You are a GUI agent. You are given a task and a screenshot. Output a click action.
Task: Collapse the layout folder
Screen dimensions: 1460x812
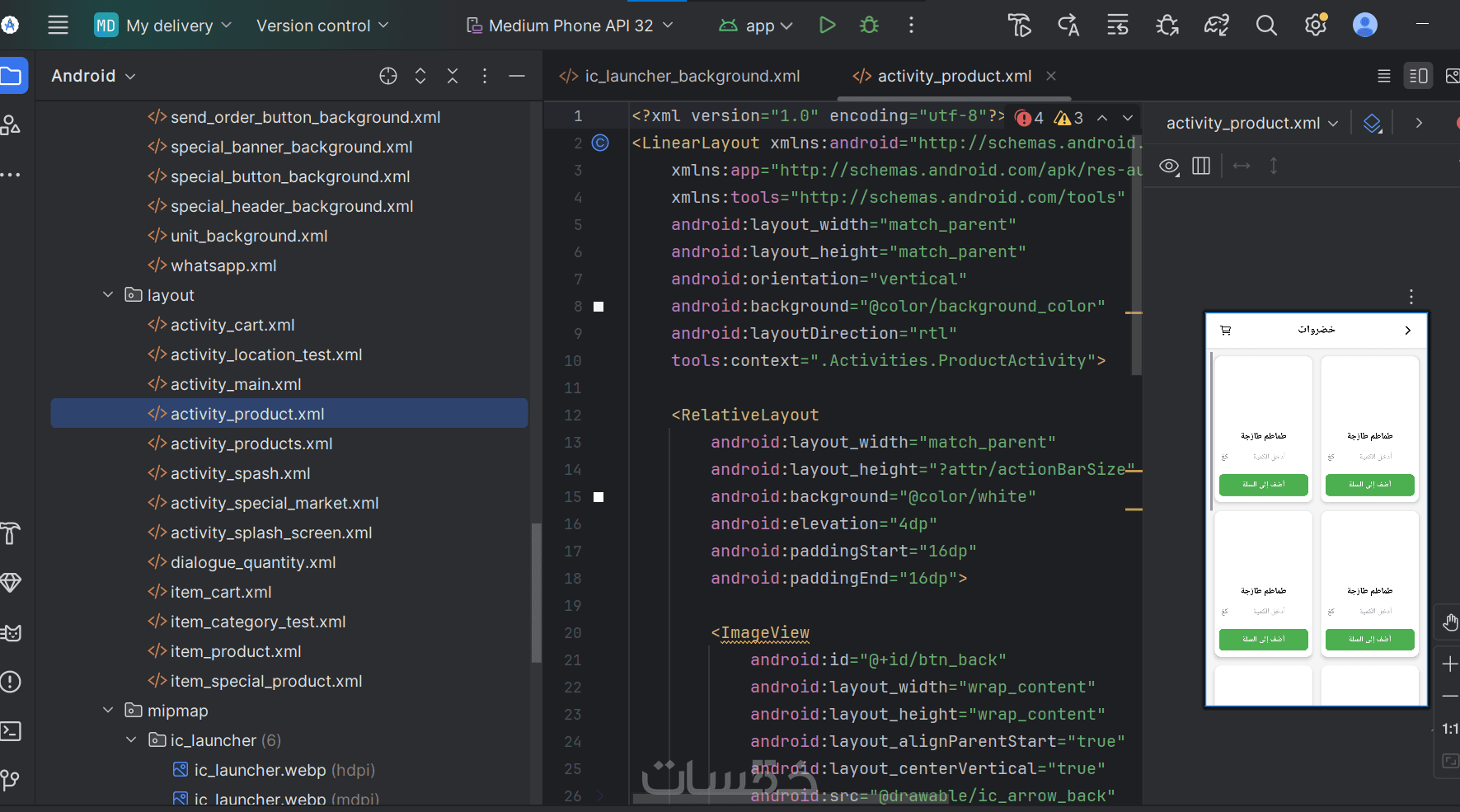[108, 295]
